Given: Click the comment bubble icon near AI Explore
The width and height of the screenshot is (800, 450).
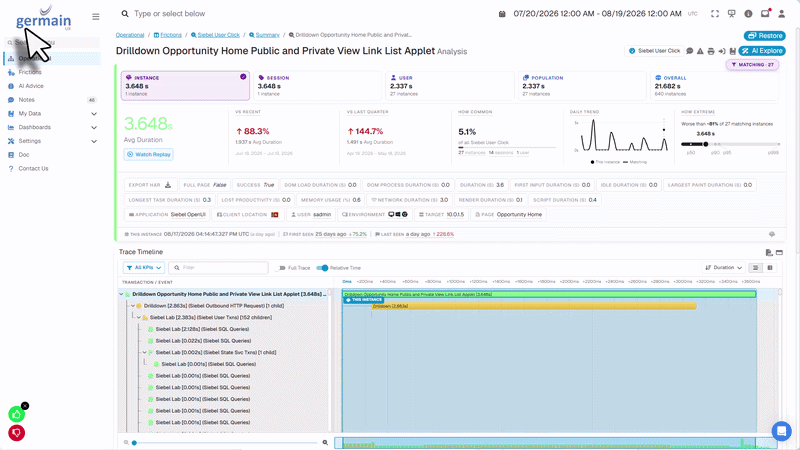Looking at the screenshot, I should point(690,51).
